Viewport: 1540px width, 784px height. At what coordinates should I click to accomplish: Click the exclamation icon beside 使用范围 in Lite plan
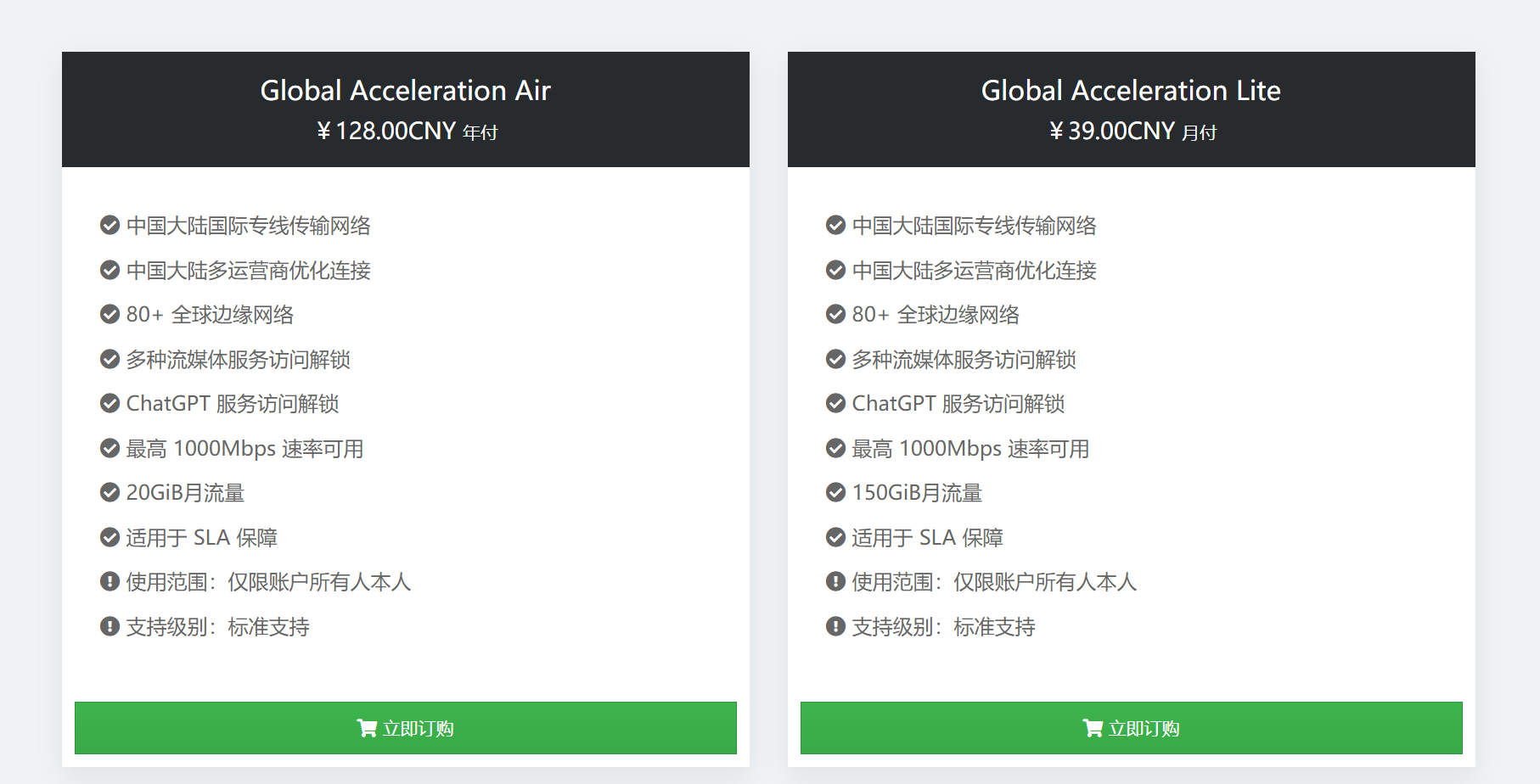click(x=834, y=581)
